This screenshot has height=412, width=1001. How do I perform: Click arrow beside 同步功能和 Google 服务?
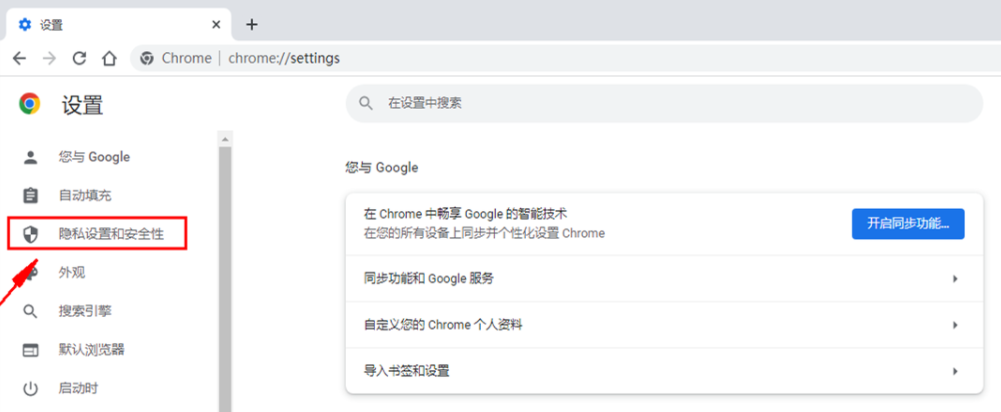[x=956, y=278]
